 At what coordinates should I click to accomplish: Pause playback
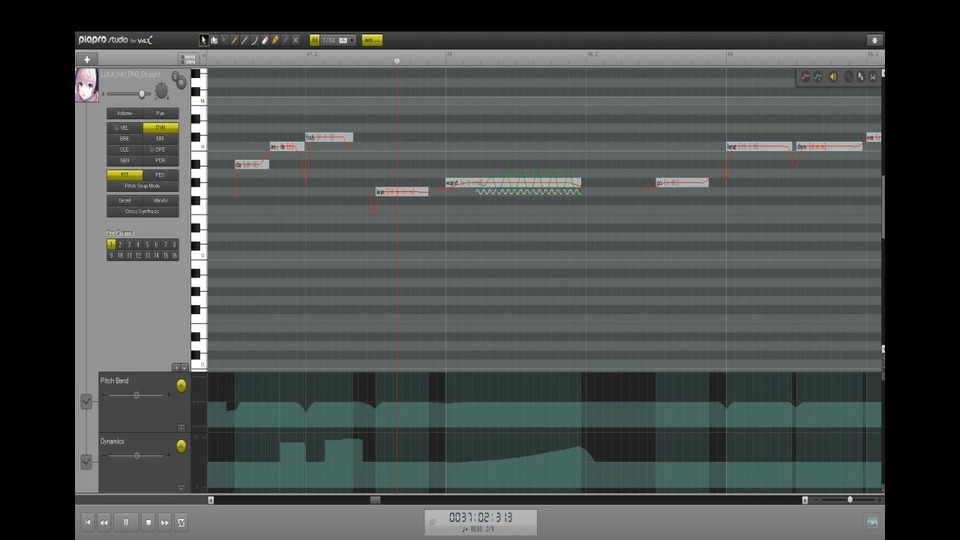click(x=126, y=522)
